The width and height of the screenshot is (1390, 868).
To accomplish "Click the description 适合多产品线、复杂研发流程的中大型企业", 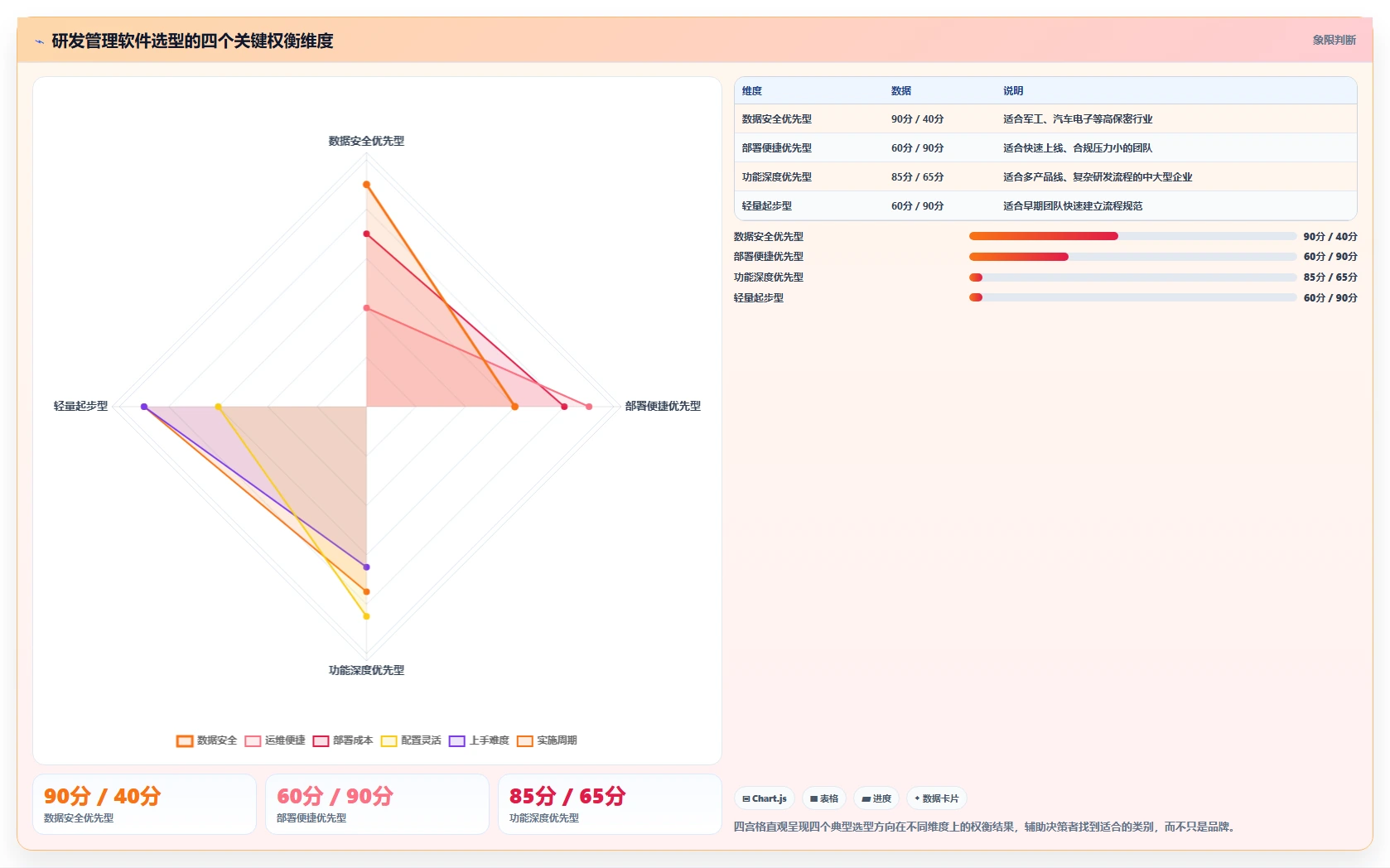I will [1098, 177].
